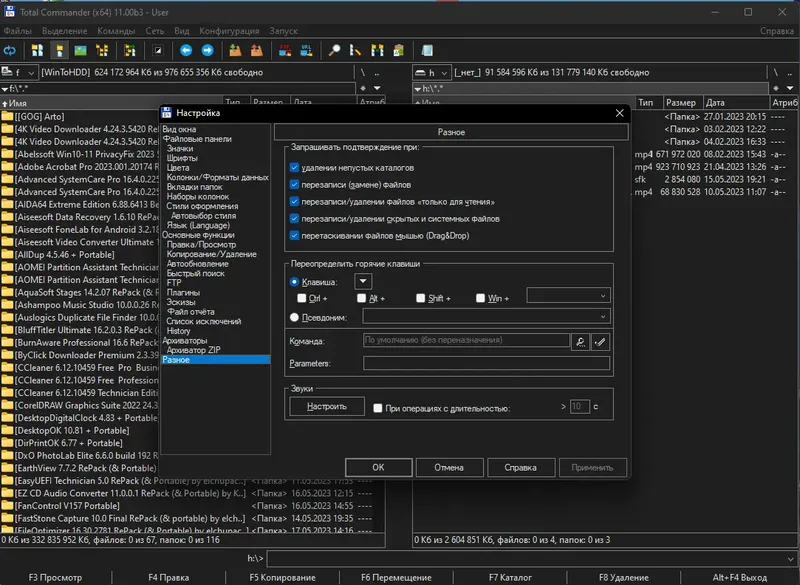The height and width of the screenshot is (585, 800).
Task: Open the Клавиша dropdown arrow
Action: [x=362, y=282]
